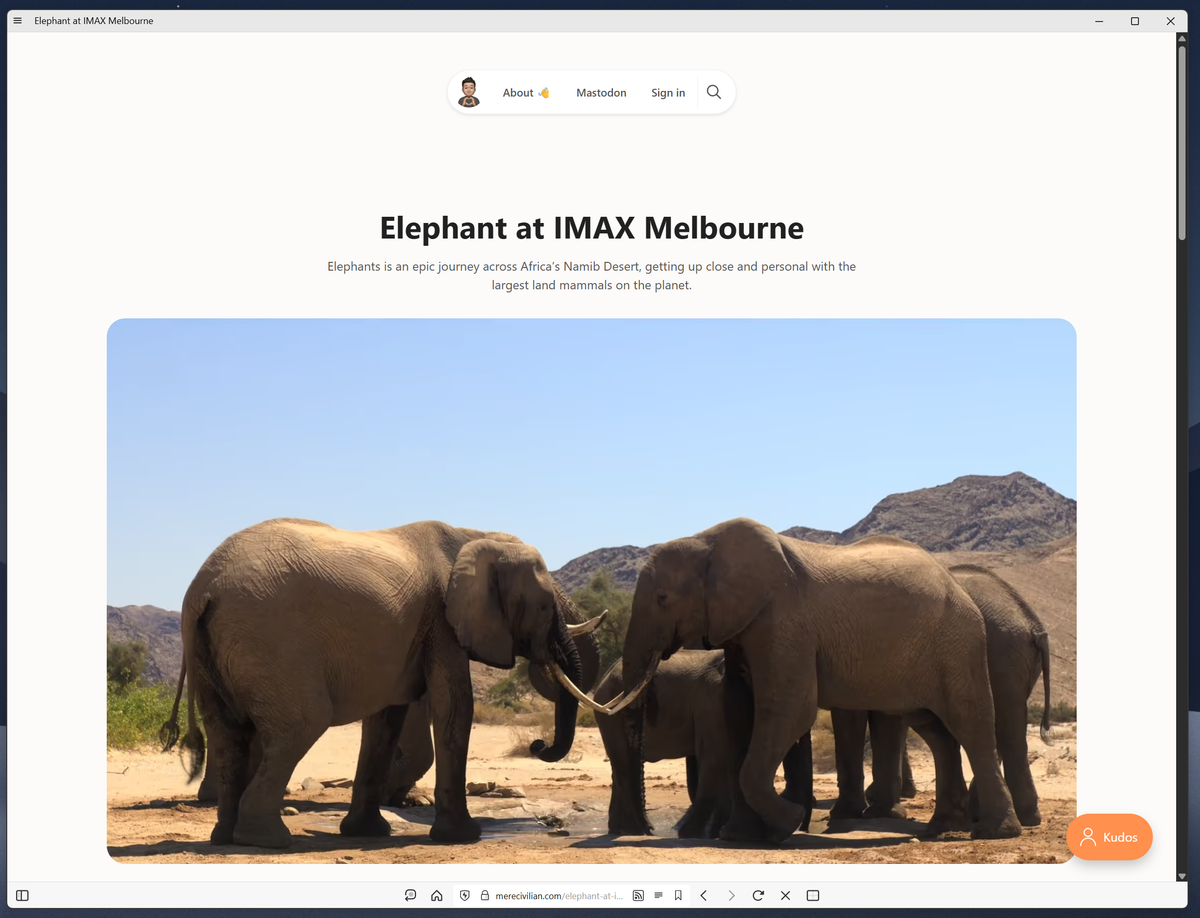Open the tracking protection shield

coord(464,895)
